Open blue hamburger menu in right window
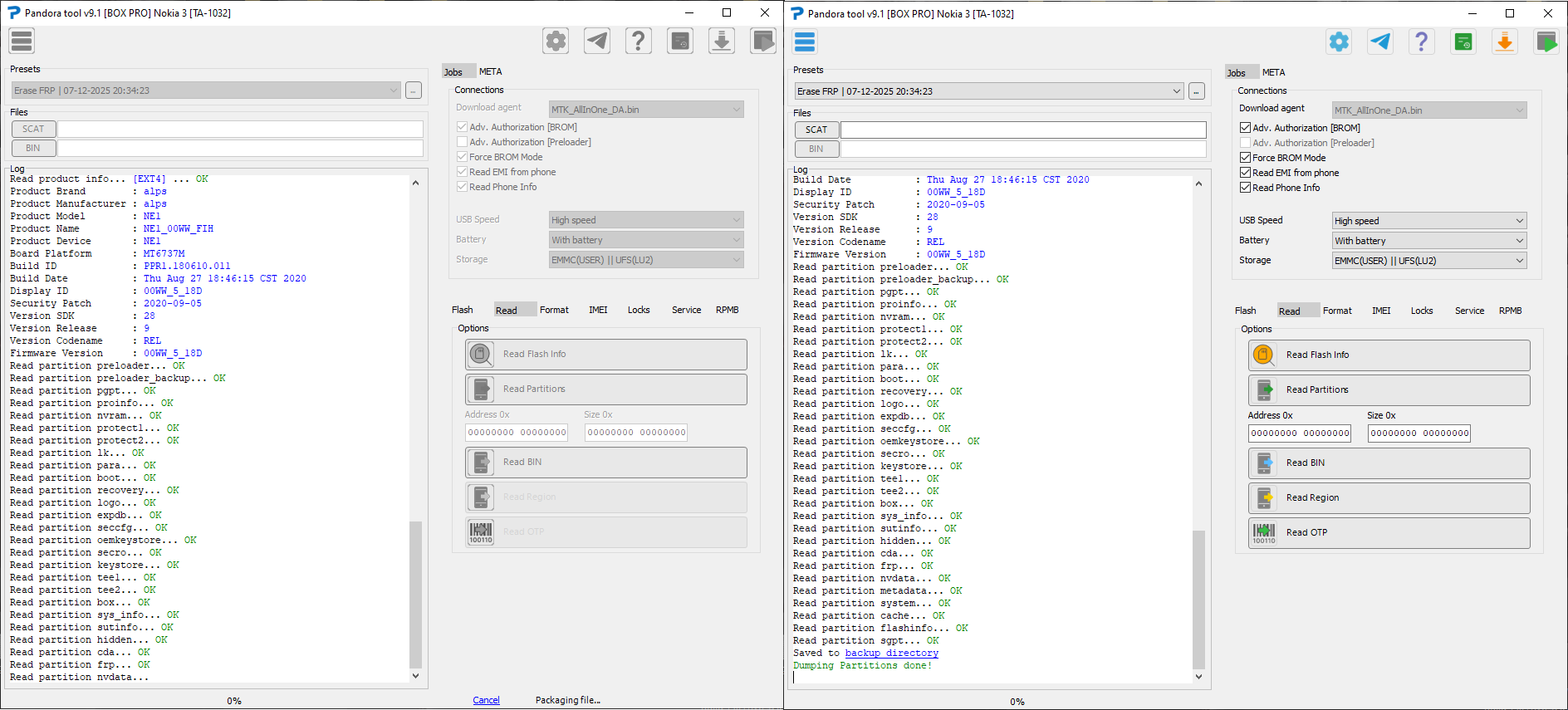The width and height of the screenshot is (1568, 710). 805,42
